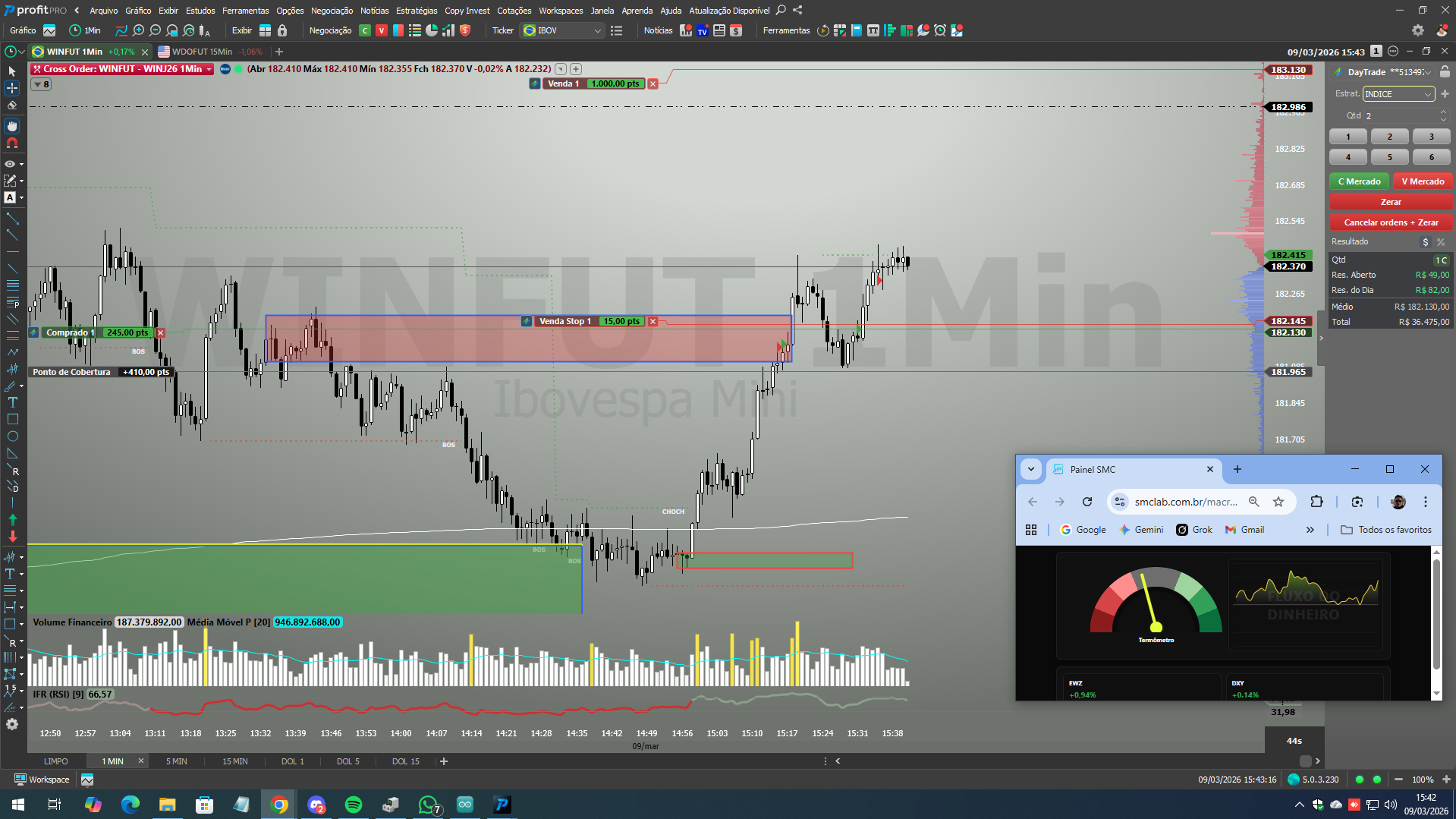1456x819 pixels.
Task: Switch result display to percent
Action: [x=1440, y=242]
